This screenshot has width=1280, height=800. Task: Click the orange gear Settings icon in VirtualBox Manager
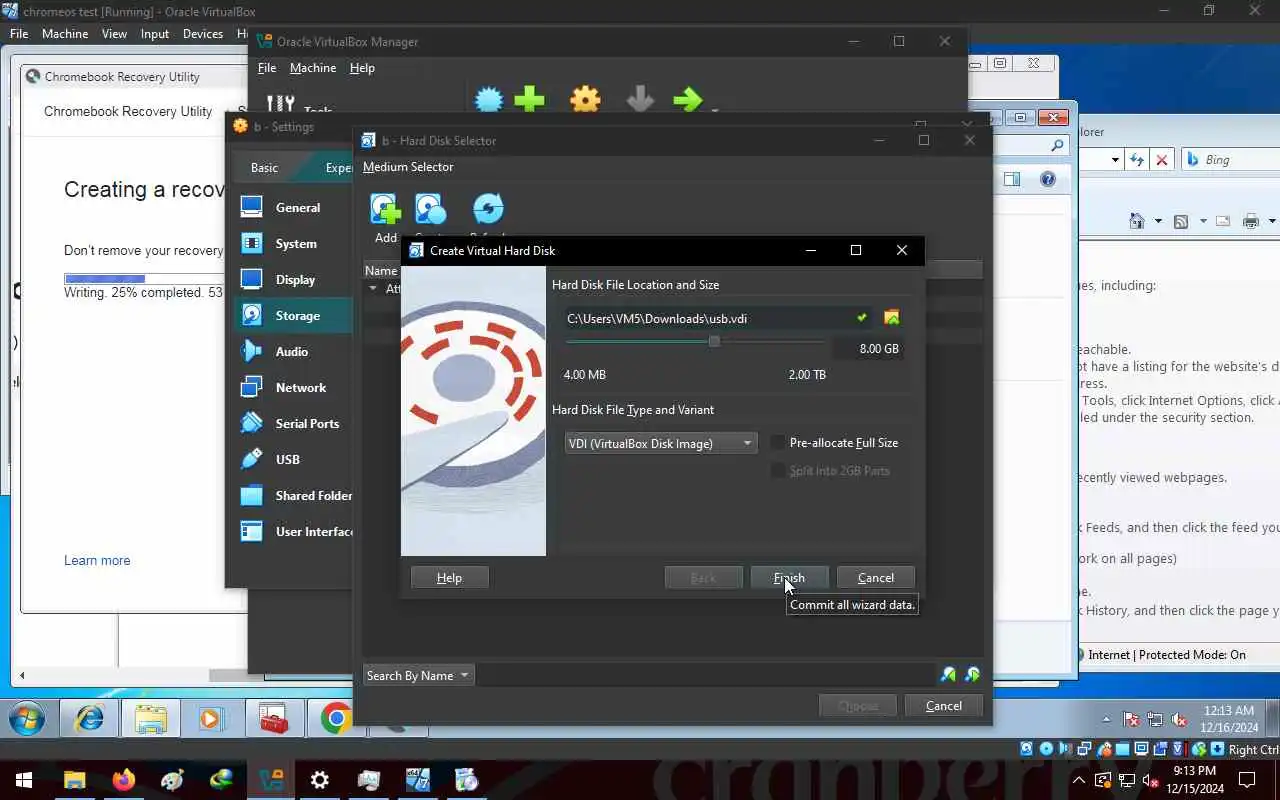pos(585,99)
